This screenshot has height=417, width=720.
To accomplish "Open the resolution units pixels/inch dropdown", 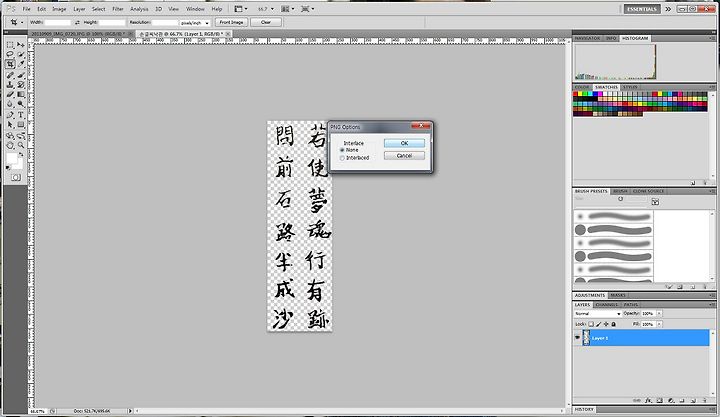I will 195,23.
